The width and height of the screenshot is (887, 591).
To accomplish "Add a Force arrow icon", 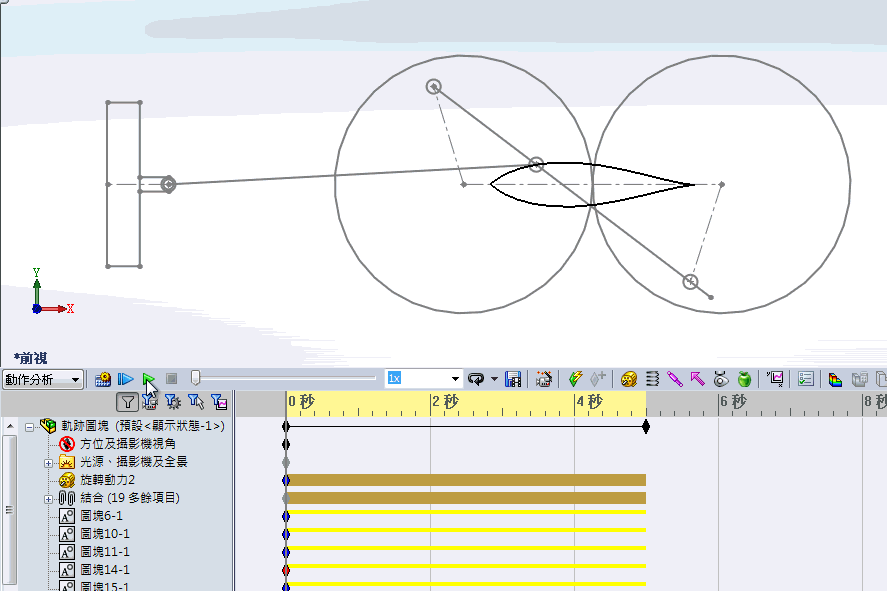I will (697, 379).
